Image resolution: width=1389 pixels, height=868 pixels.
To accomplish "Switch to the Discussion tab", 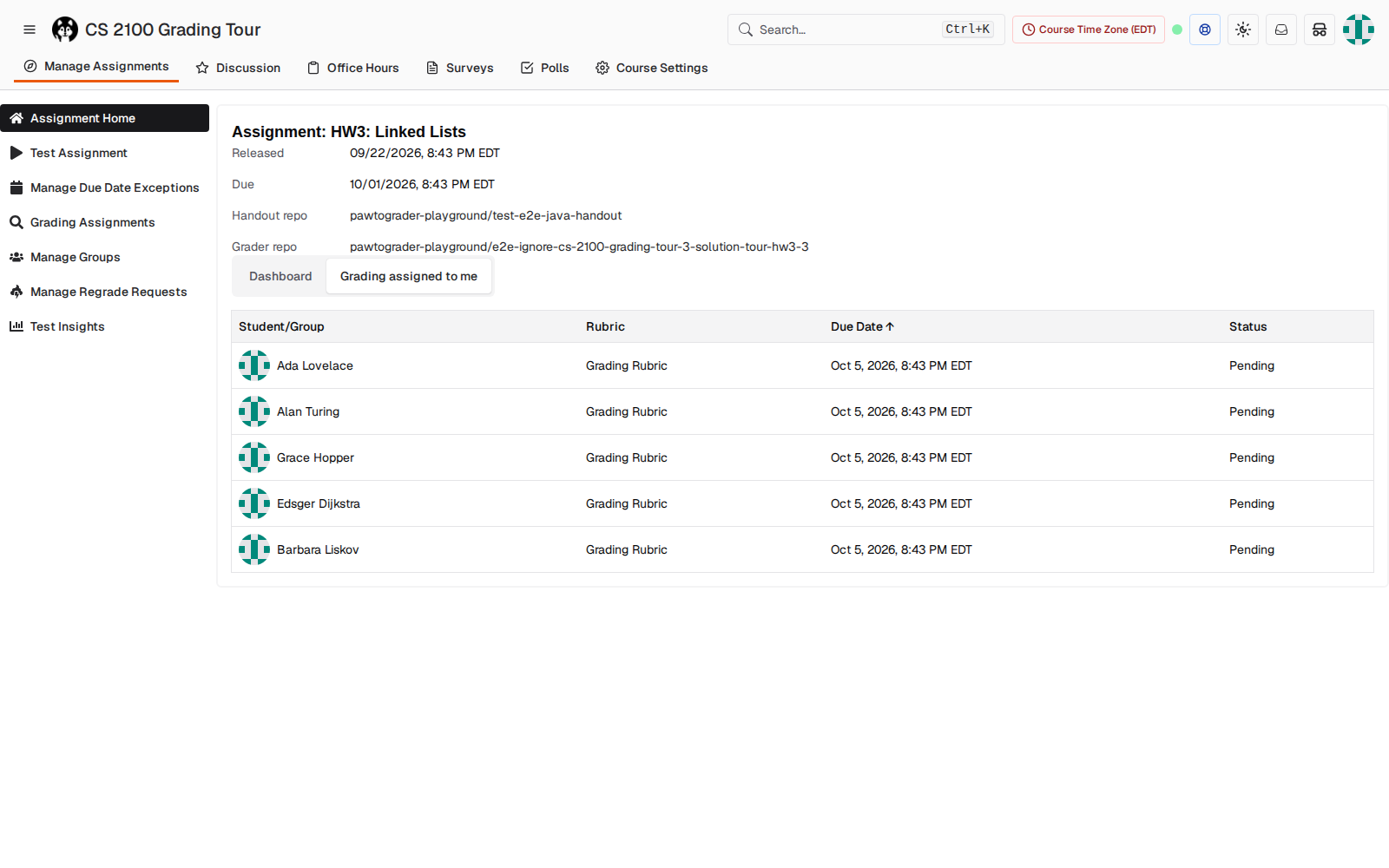I will [238, 68].
